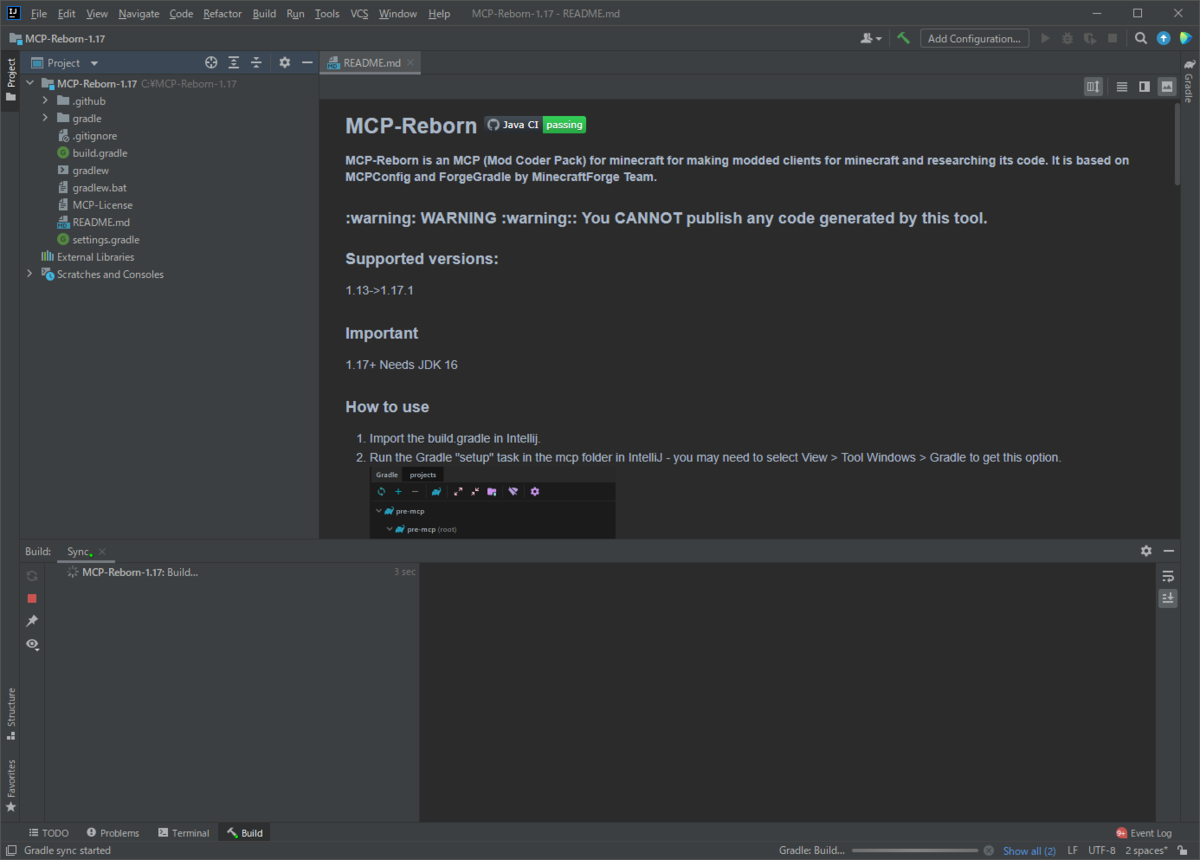This screenshot has height=860, width=1200.
Task: Click Build panel settings gear icon
Action: pos(1146,551)
